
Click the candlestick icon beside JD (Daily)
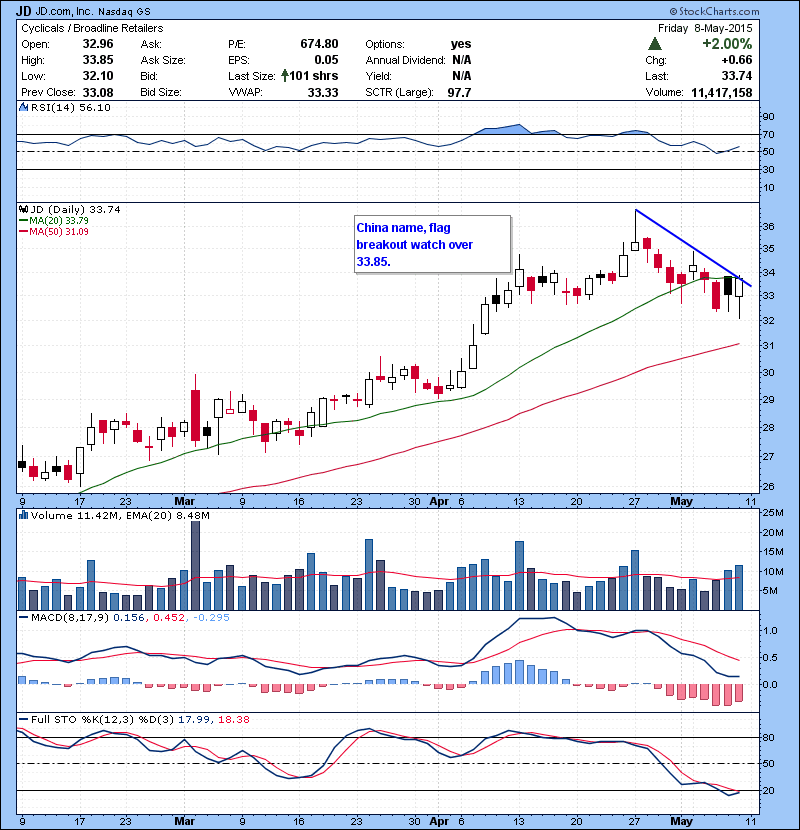23,210
